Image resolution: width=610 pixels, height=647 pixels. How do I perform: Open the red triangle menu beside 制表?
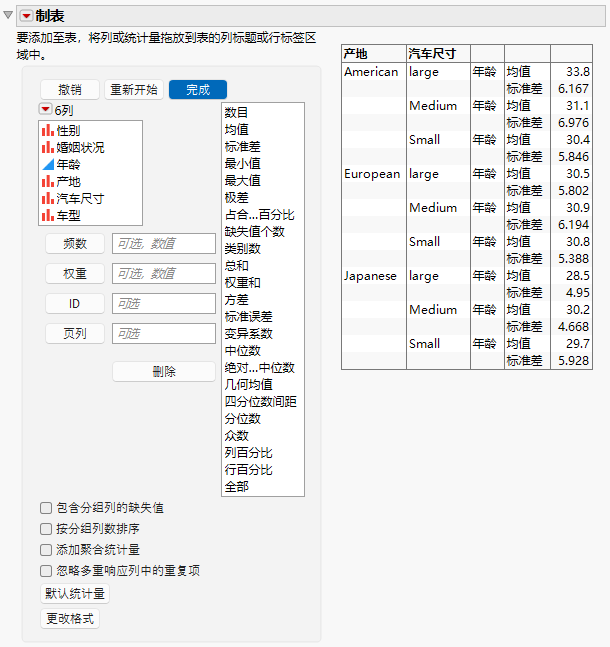coord(26,16)
